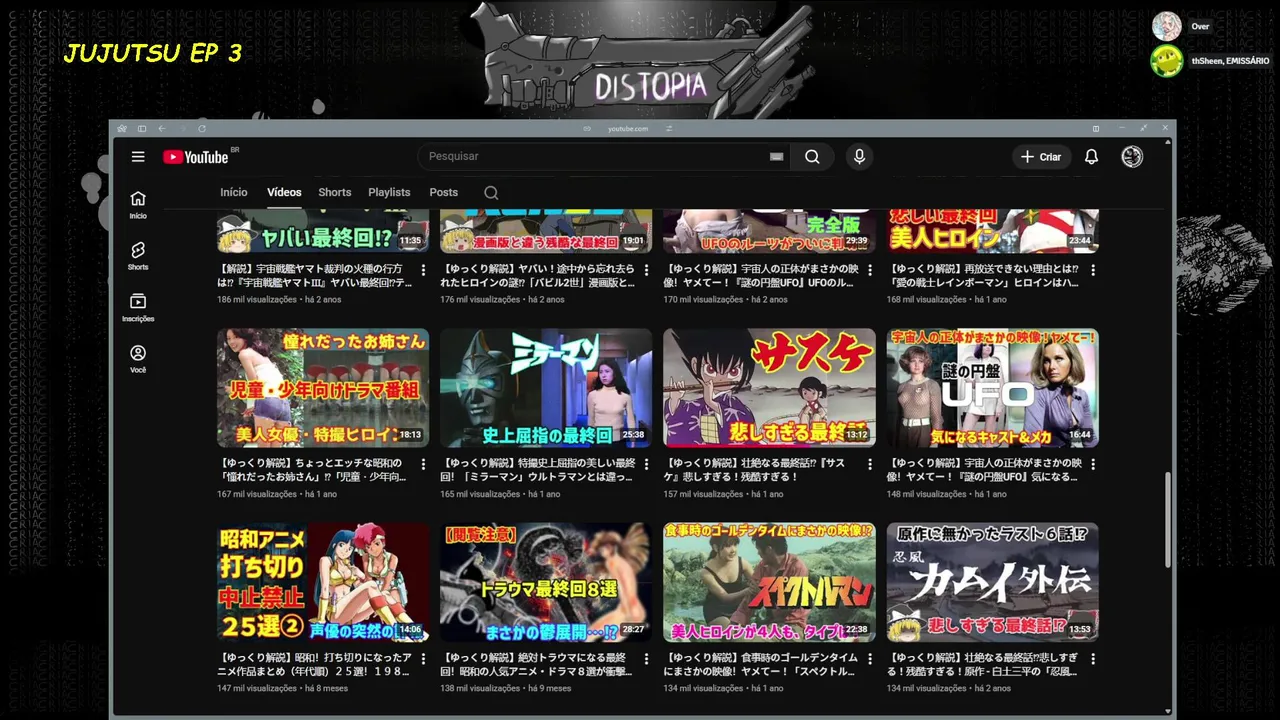Open options menu for 148 mil visualizações video
Image resolution: width=1280 pixels, height=720 pixels.
coord(1092,464)
